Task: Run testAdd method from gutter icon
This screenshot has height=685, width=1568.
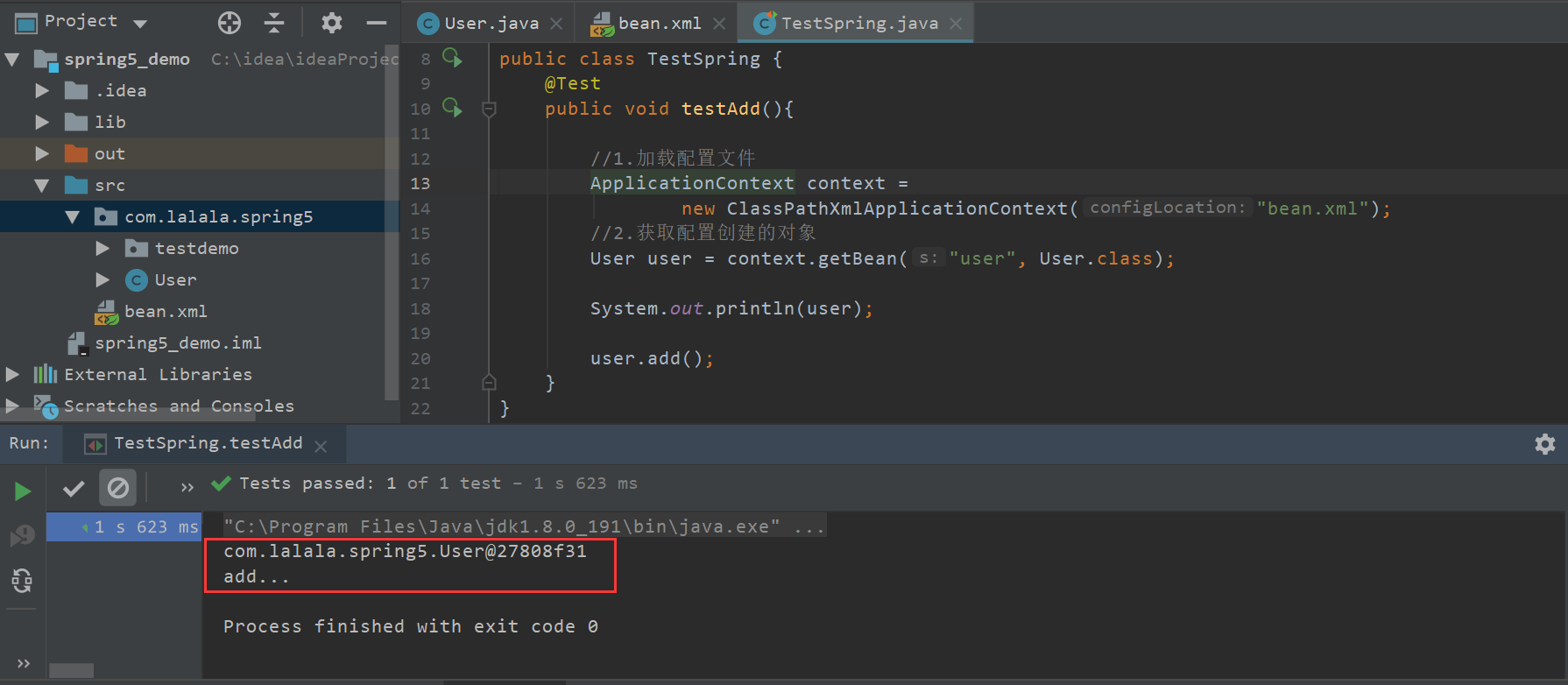Action: [452, 108]
